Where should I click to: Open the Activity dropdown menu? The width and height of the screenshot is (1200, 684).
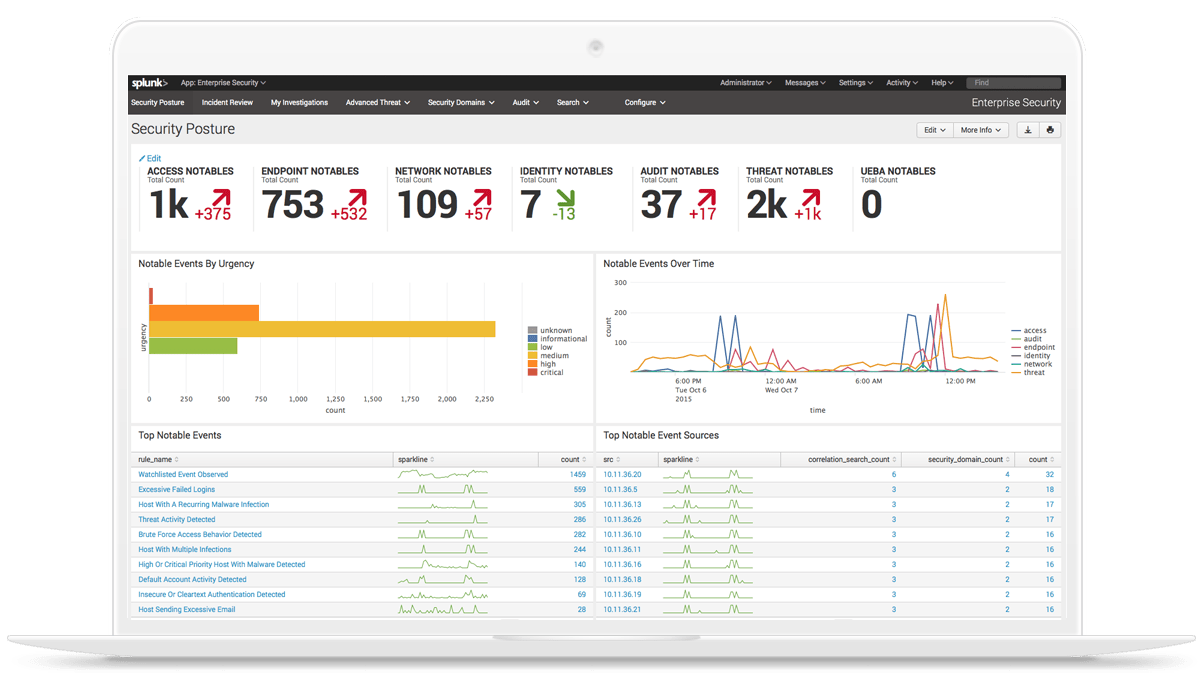902,83
